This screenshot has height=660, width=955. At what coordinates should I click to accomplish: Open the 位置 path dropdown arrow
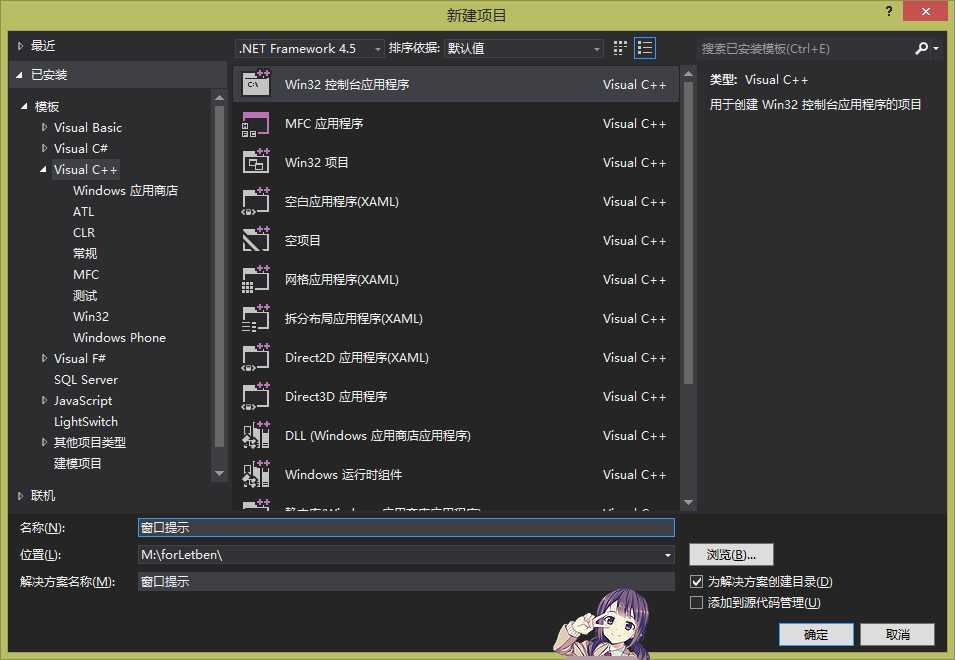(668, 555)
